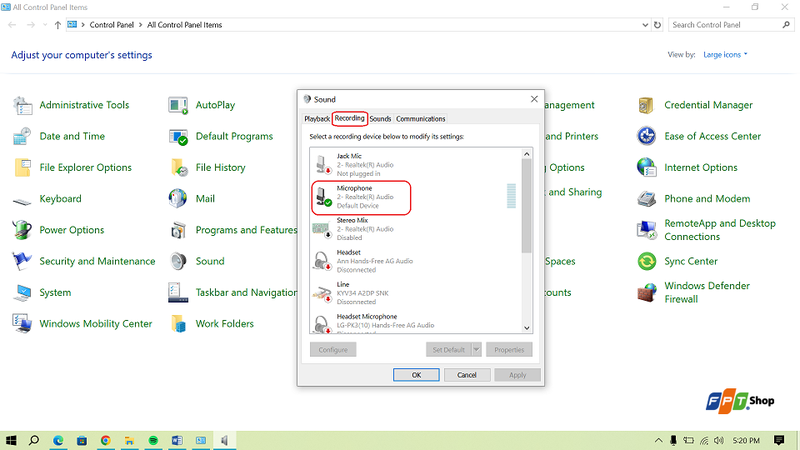800x450 pixels.
Task: Open the Windows Mobility Center icon
Action: pos(22,323)
